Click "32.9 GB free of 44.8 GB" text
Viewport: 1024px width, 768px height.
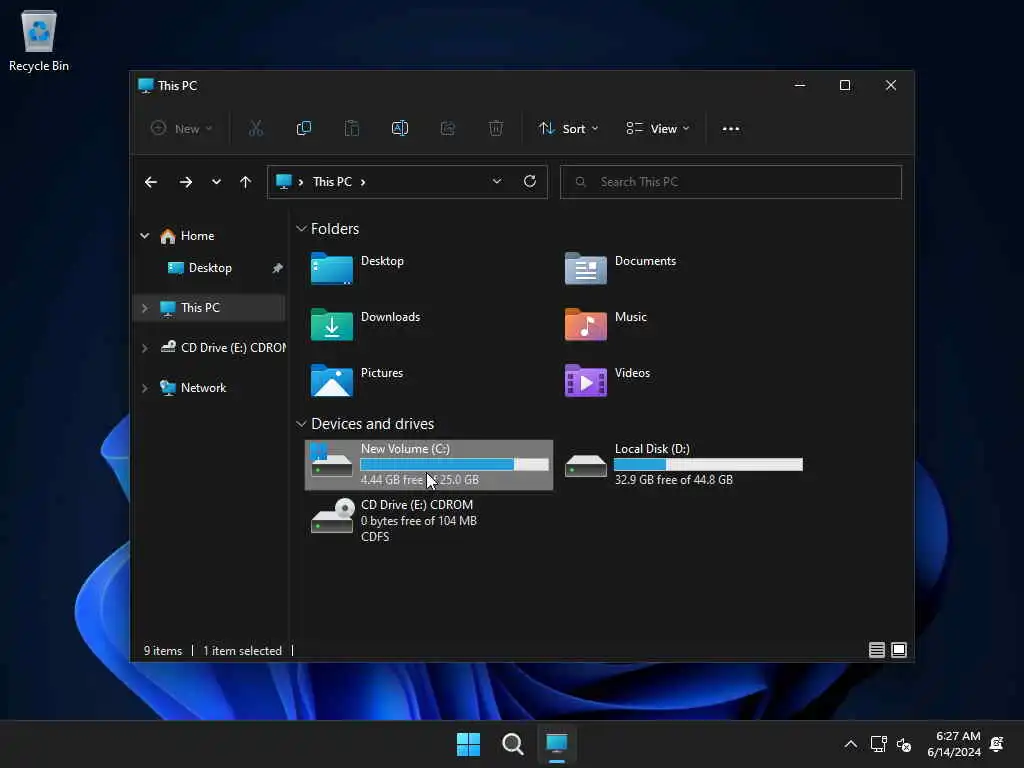pyautogui.click(x=673, y=480)
